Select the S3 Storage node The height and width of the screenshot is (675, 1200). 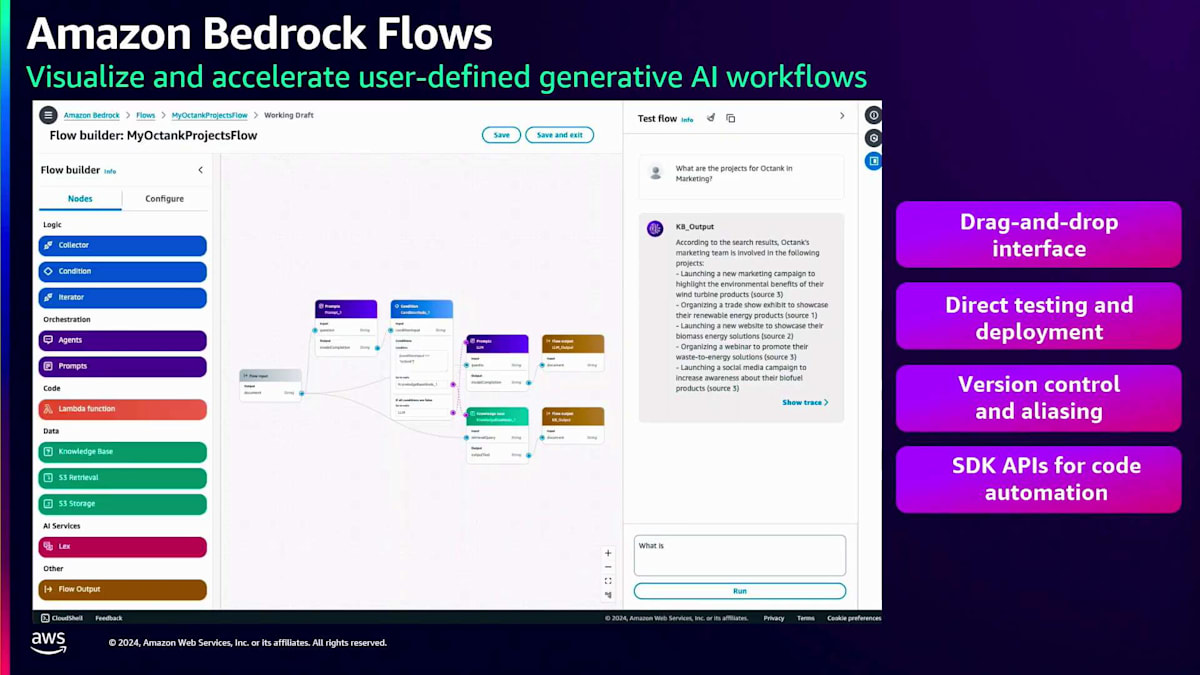123,504
